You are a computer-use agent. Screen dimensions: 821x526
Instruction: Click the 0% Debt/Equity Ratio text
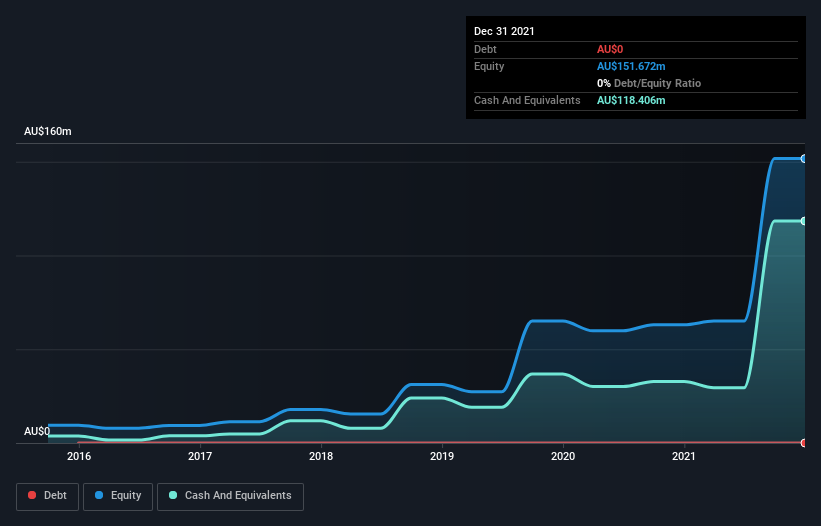(649, 83)
